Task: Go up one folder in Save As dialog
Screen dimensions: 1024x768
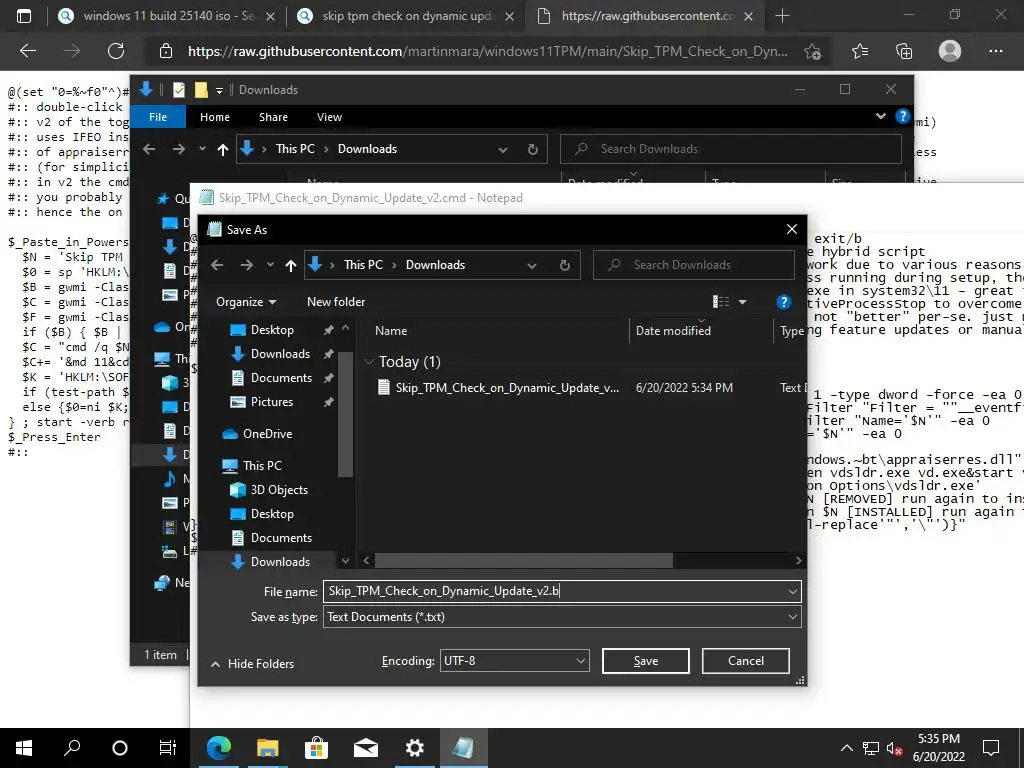Action: [x=291, y=265]
